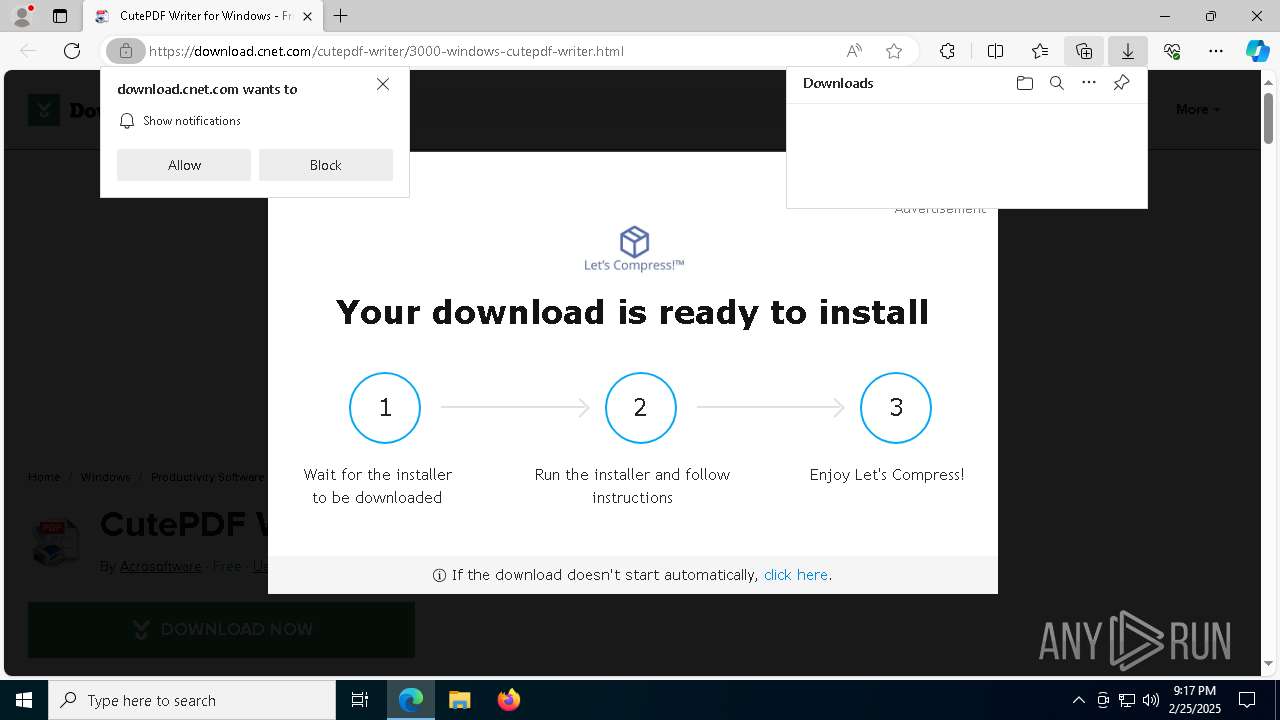Open the Windows Start menu

24,700
